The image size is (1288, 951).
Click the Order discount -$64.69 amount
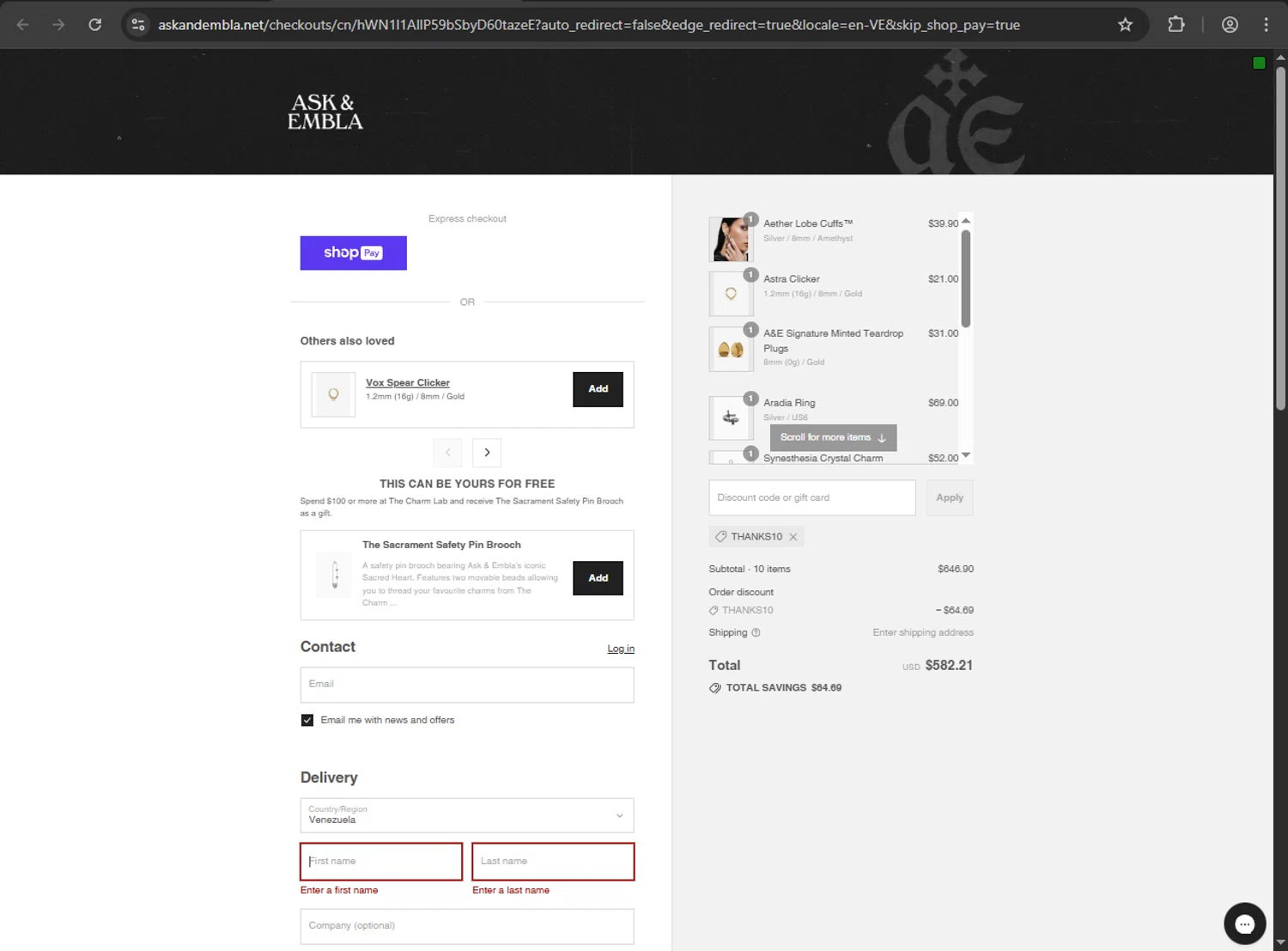point(954,610)
